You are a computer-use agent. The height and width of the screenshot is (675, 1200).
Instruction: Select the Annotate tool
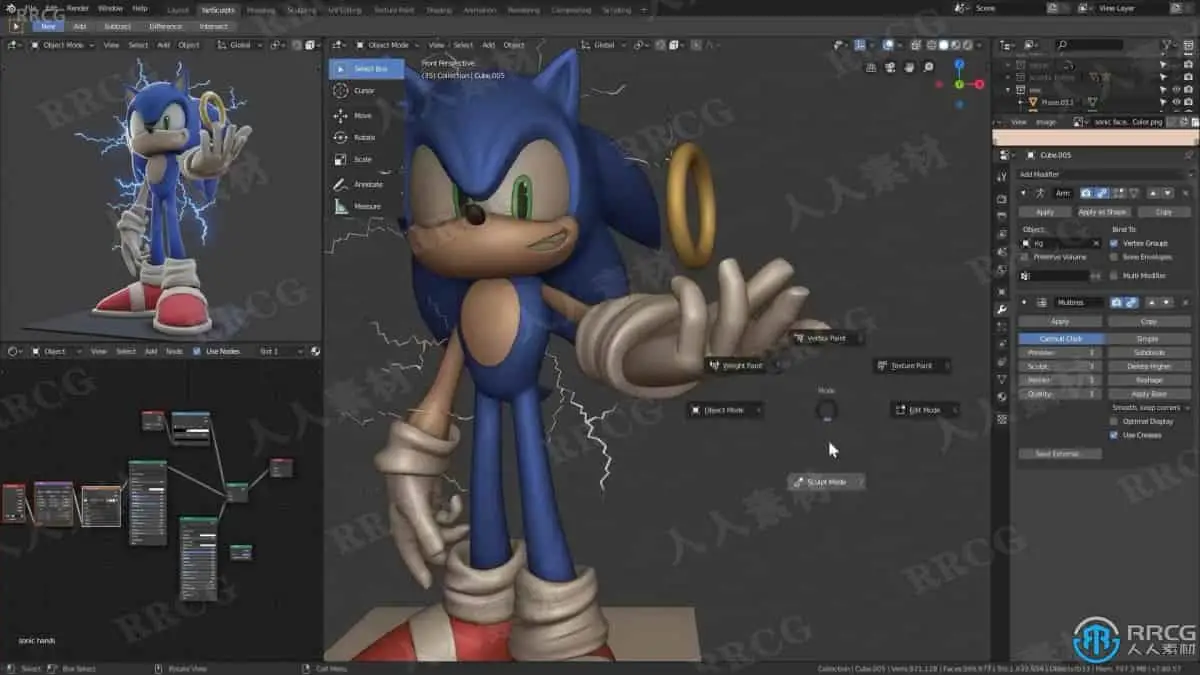[366, 184]
